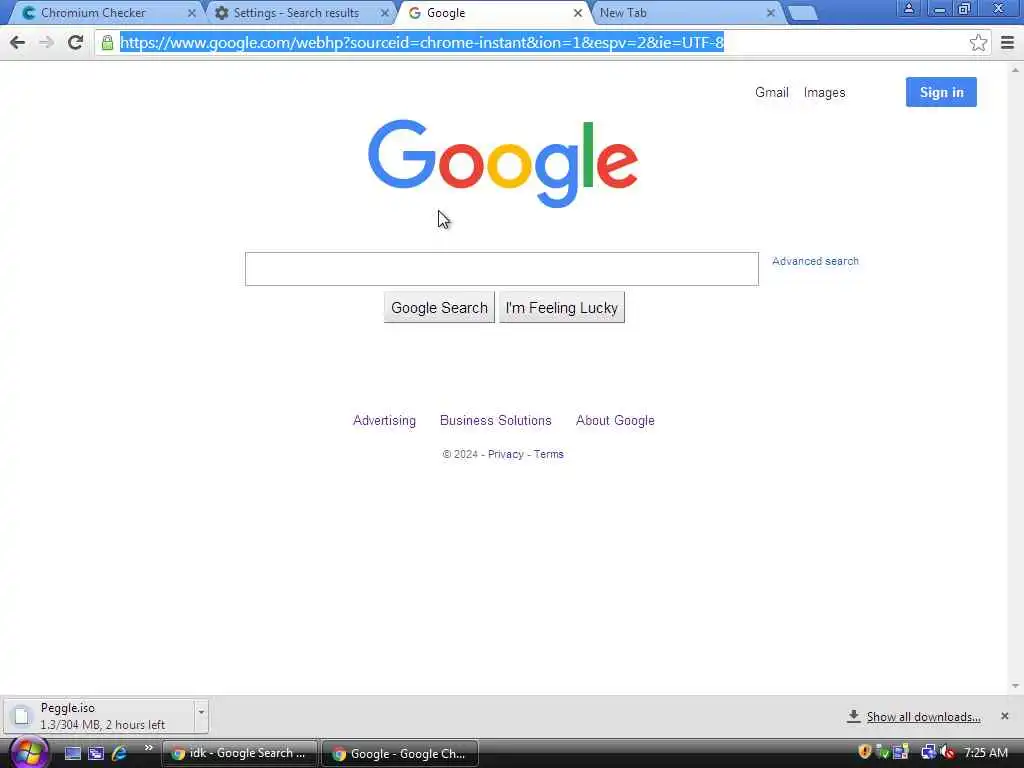Click the Peggle.iso file icon
This screenshot has width=1024, height=768.
(x=22, y=716)
